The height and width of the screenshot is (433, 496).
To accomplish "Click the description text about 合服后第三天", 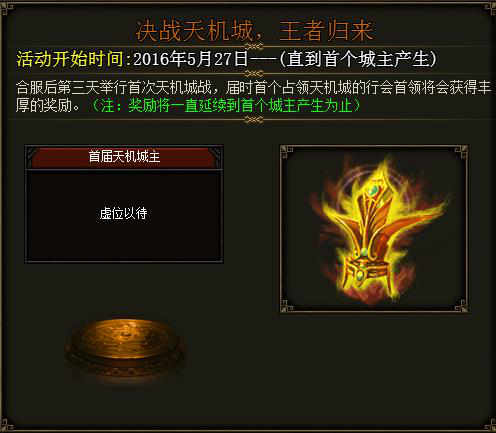I will (253, 96).
